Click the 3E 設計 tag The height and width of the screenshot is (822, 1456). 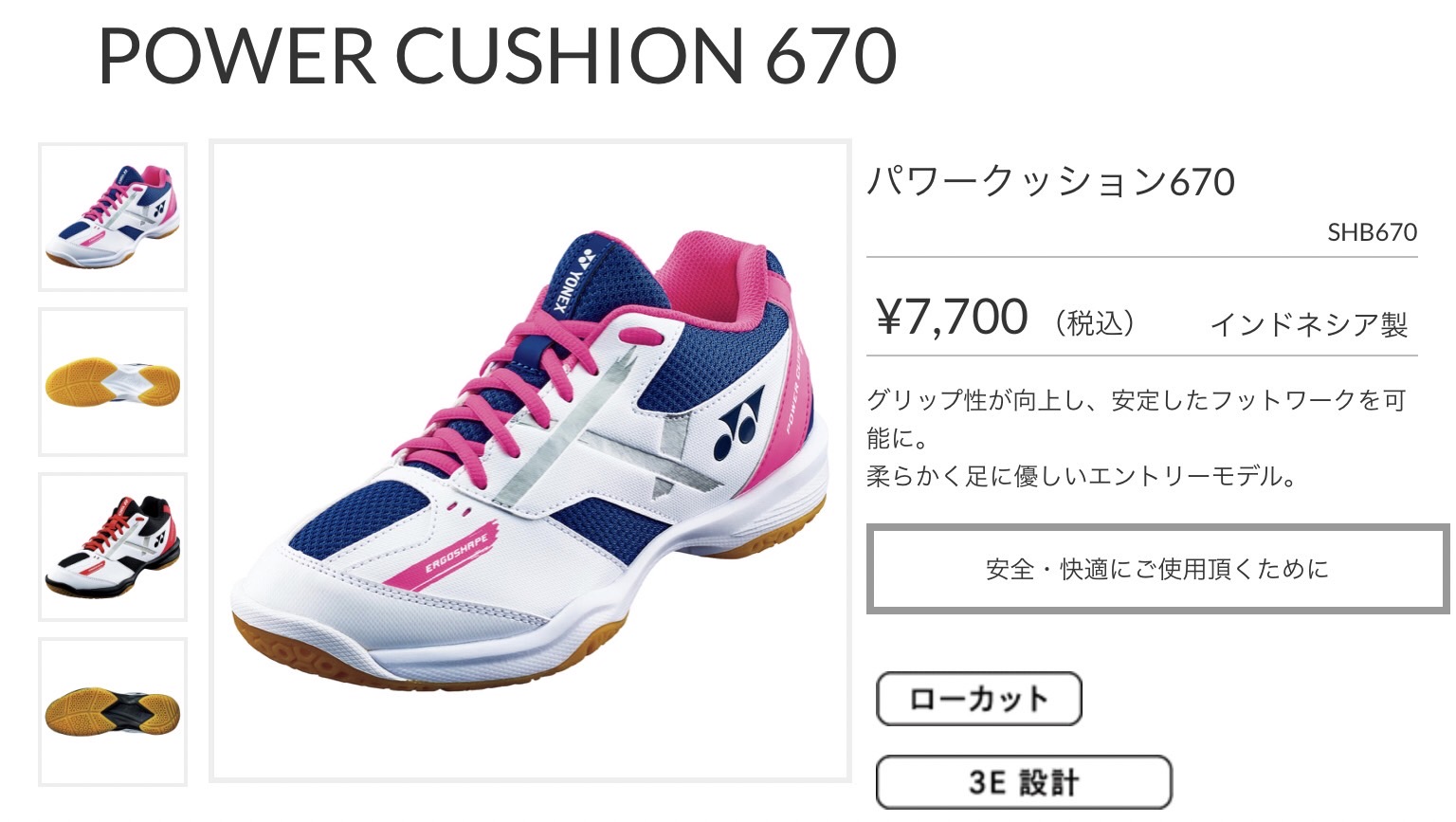(1024, 782)
